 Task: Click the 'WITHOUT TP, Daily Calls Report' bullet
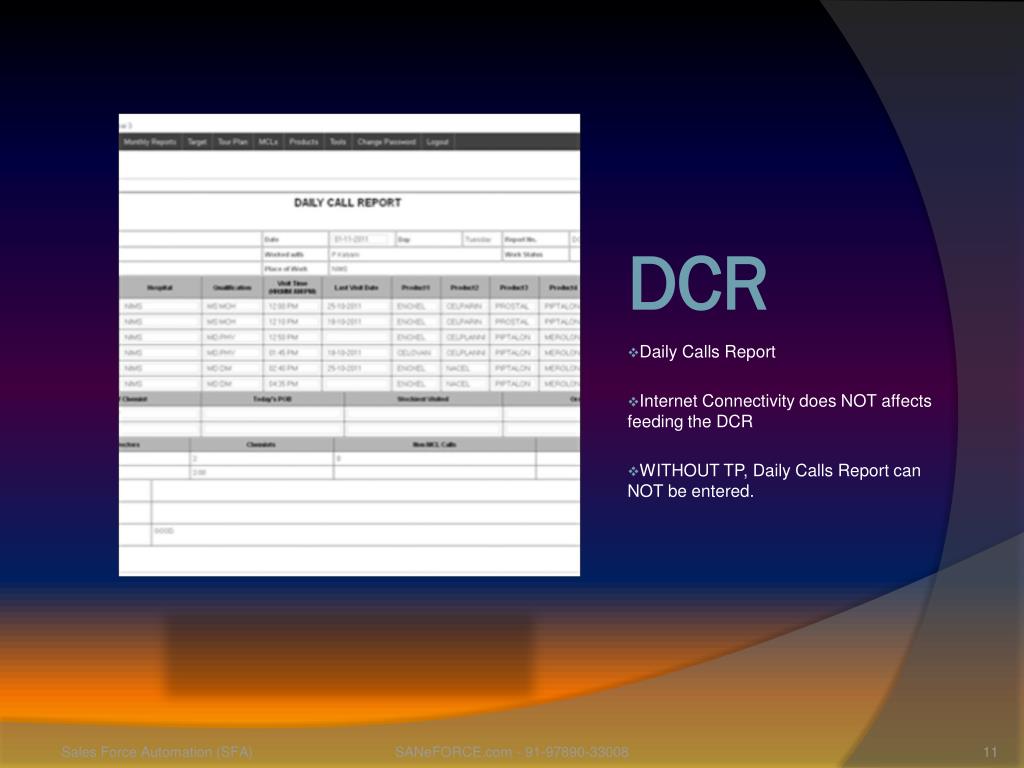point(774,481)
